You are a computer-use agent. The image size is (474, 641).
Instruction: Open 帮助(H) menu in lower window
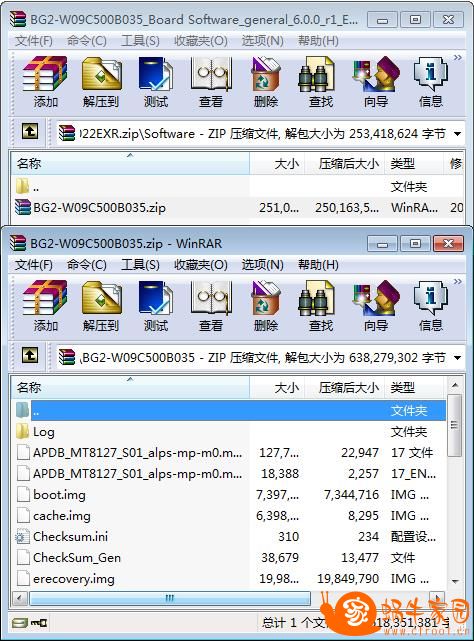tap(318, 265)
